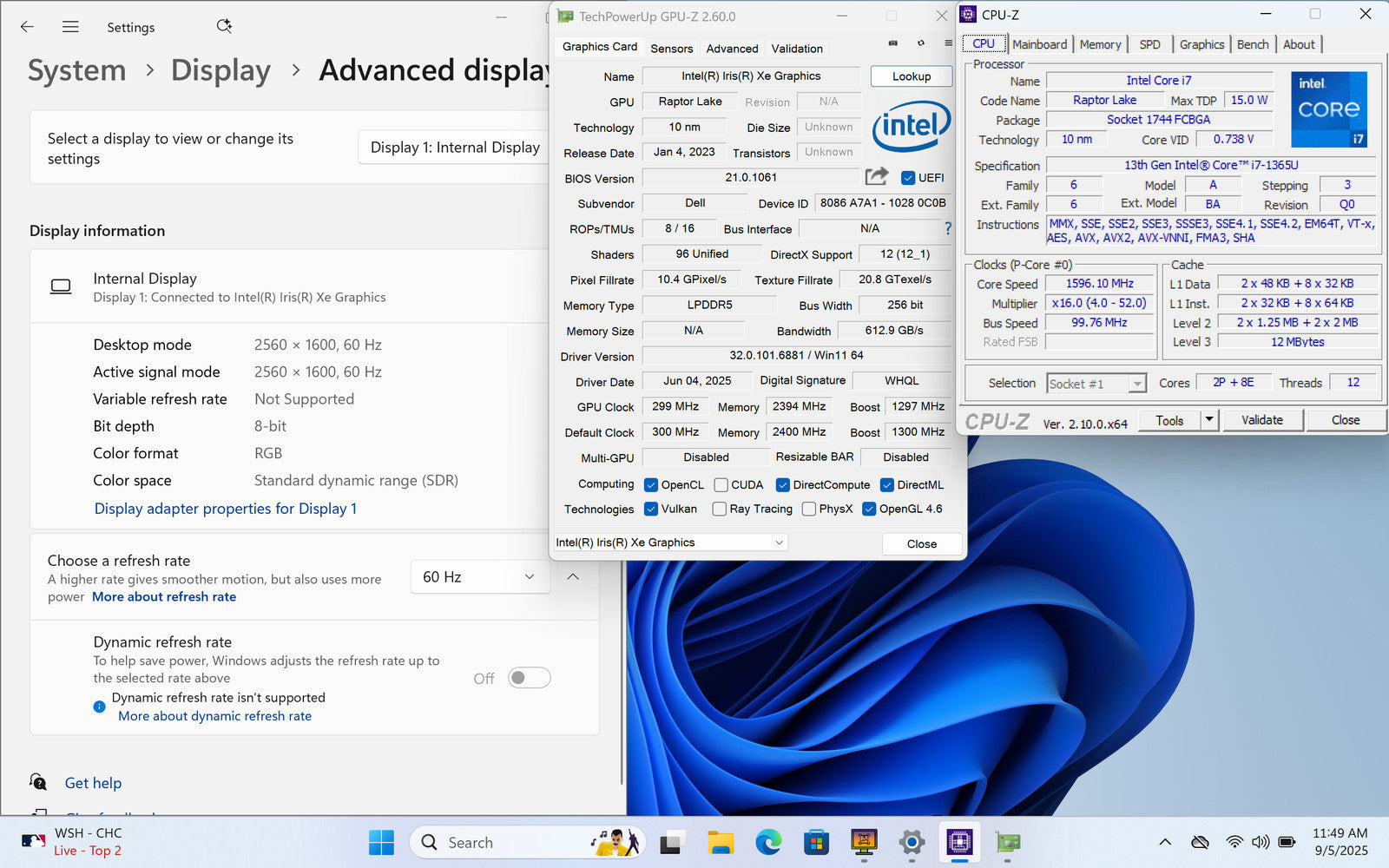Toggle the UEFI checkbox in GPU-Z
Image resolution: width=1389 pixels, height=868 pixels.
click(908, 178)
